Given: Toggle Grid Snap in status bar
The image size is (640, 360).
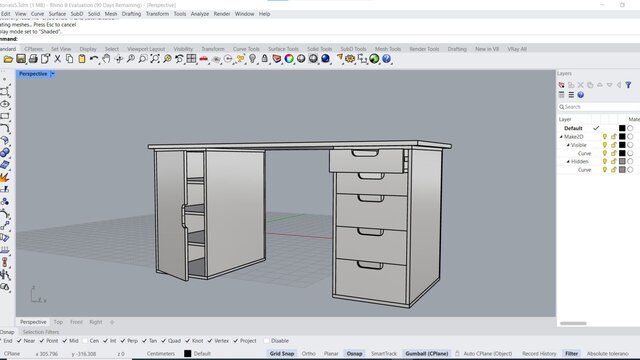Looking at the screenshot, I should (282, 353).
